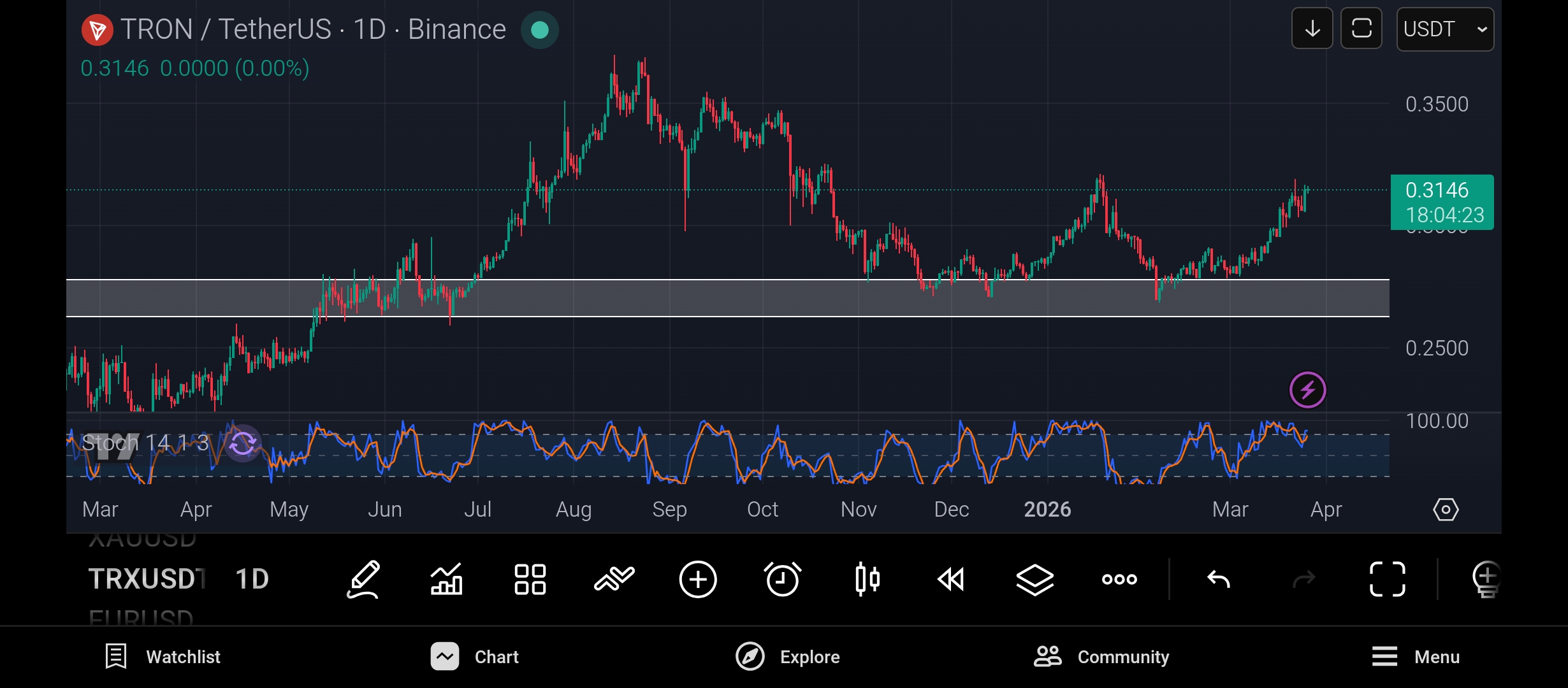Change chart type candlestick icon
1568x688 pixels.
[867, 579]
